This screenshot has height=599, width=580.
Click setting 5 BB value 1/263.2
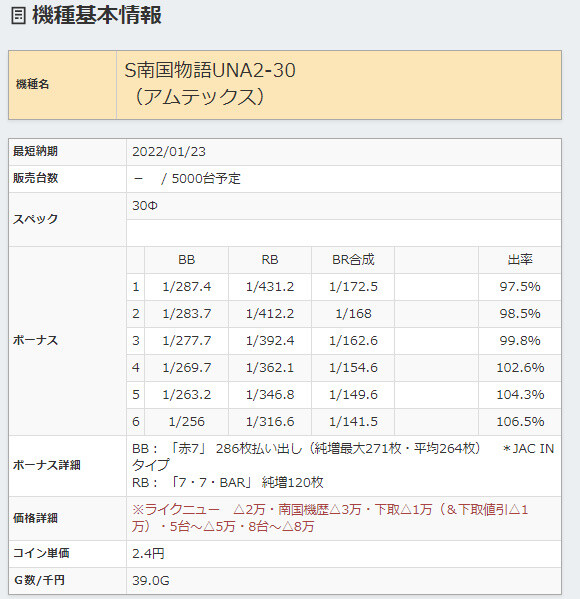186,394
